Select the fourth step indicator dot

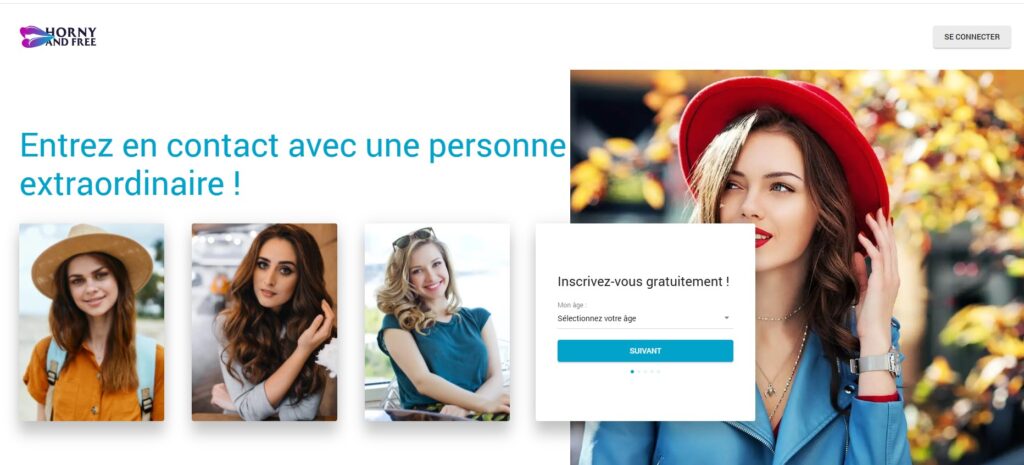652,372
